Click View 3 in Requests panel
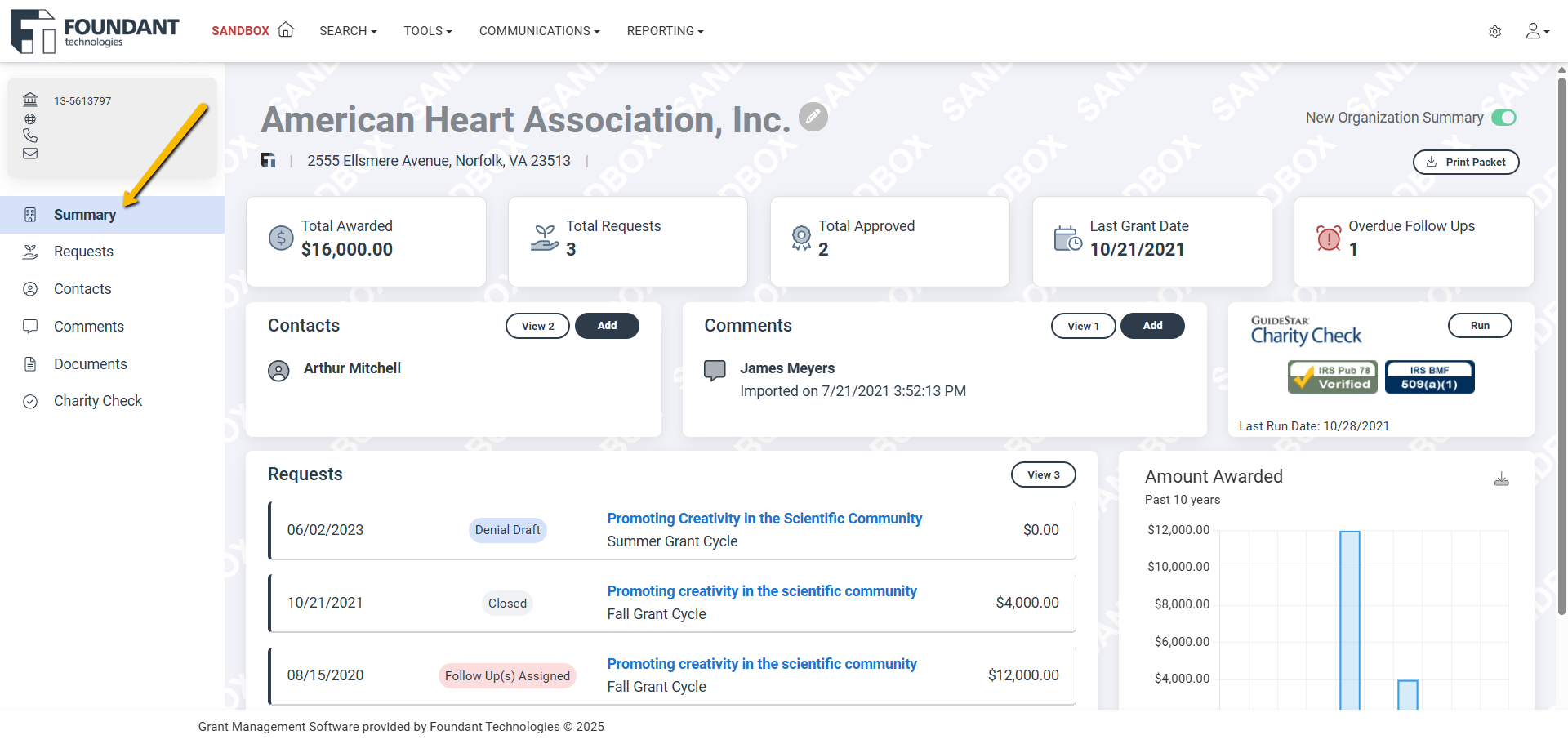This screenshot has width=1568, height=744. tap(1044, 474)
